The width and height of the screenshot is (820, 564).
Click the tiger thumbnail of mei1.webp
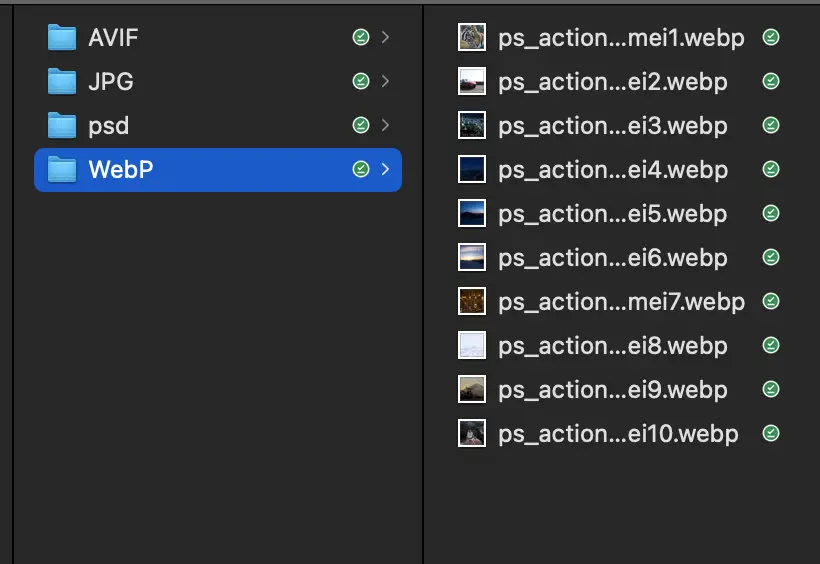(x=472, y=38)
